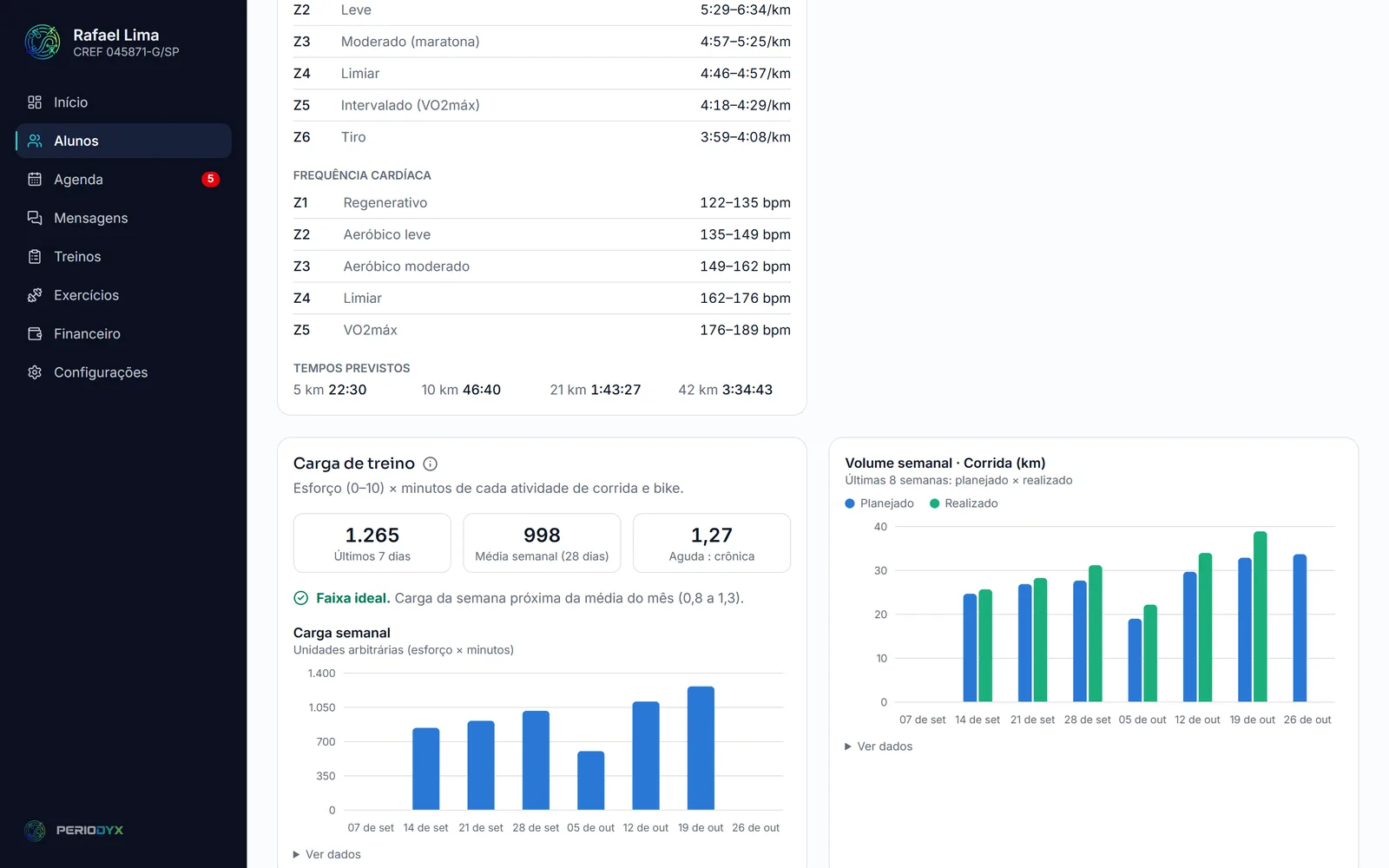Click the Moderado (maratona) pace zone row
This screenshot has height=868, width=1389.
tap(542, 42)
